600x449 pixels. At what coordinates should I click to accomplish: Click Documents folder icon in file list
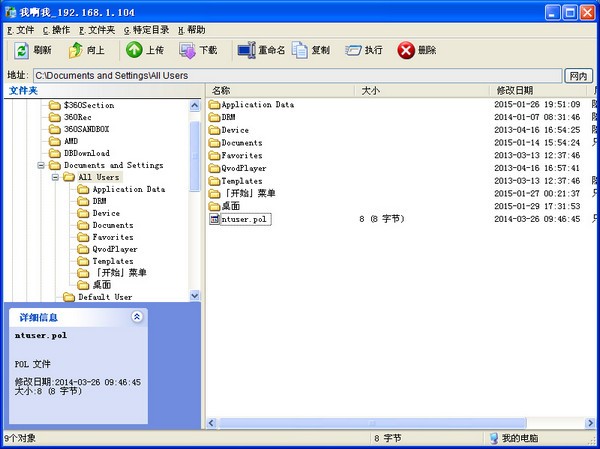(x=215, y=143)
